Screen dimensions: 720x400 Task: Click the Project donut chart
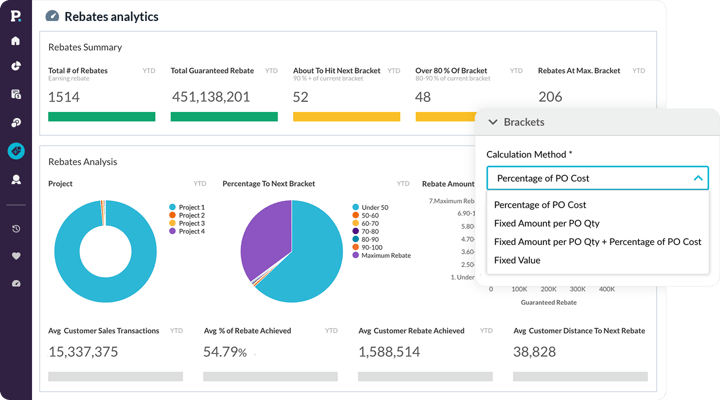click(x=106, y=251)
